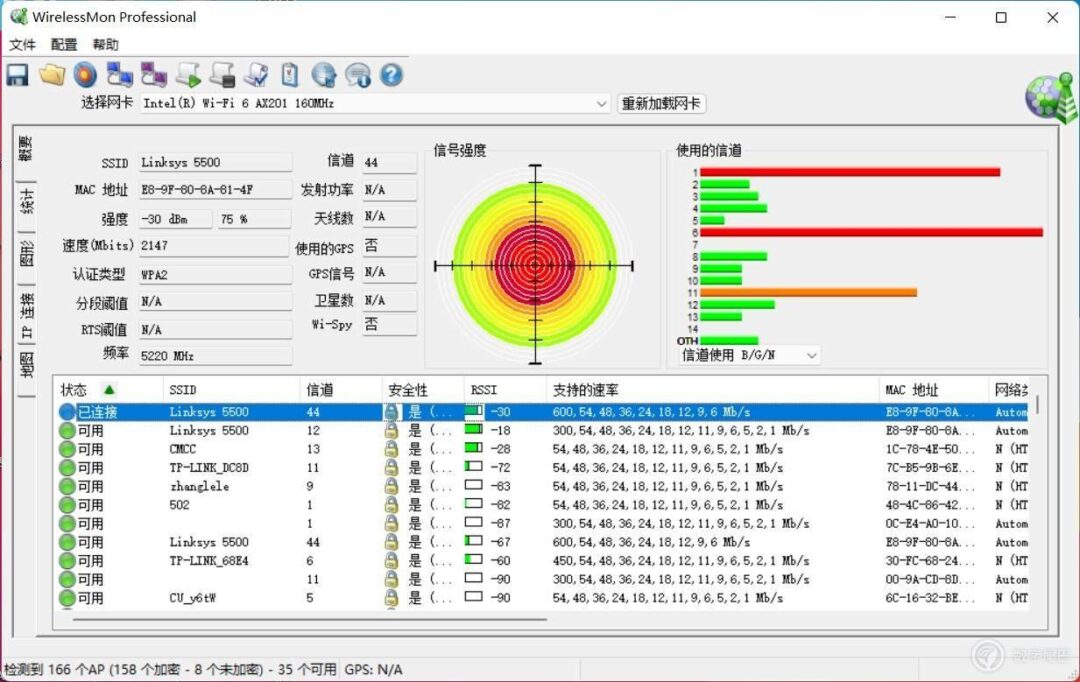Click the purple connected computers toolbar icon
This screenshot has width=1080, height=682.
(x=154, y=75)
